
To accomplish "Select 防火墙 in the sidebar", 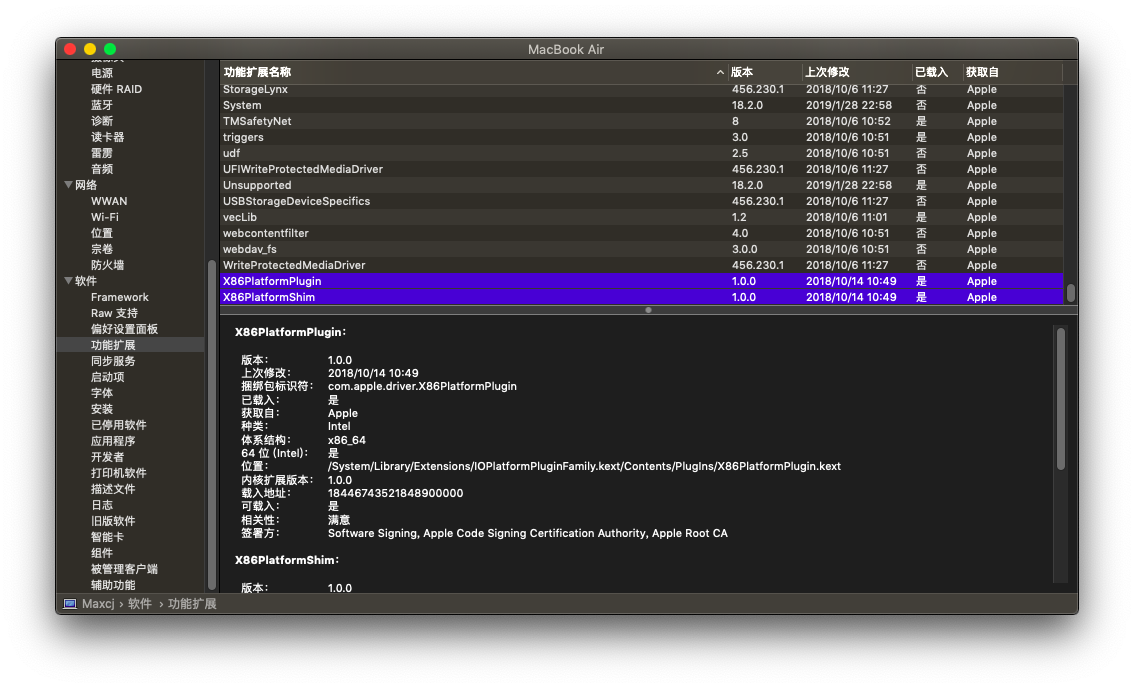I will (108, 265).
